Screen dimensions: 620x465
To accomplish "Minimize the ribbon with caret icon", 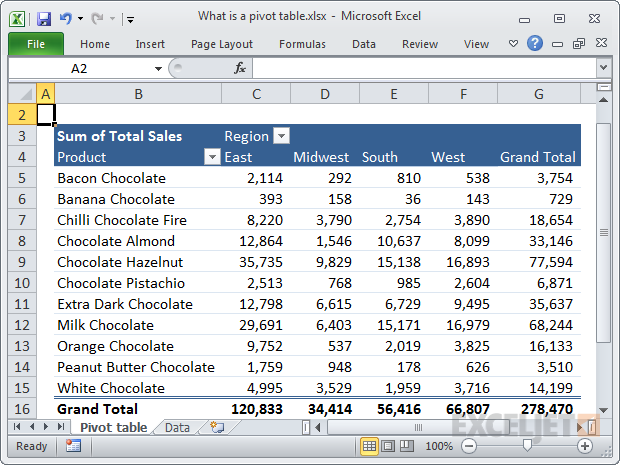I will 513,43.
